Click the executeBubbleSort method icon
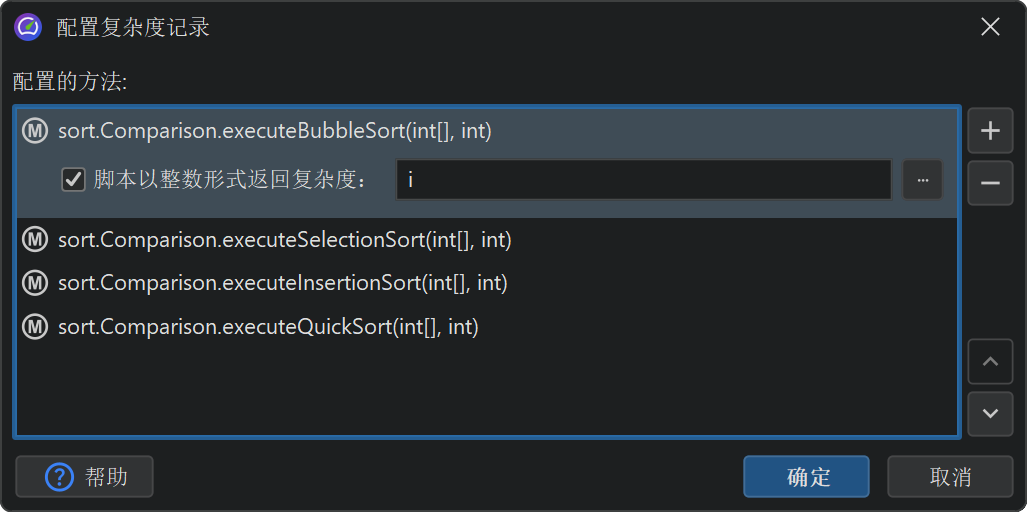 click(x=35, y=131)
